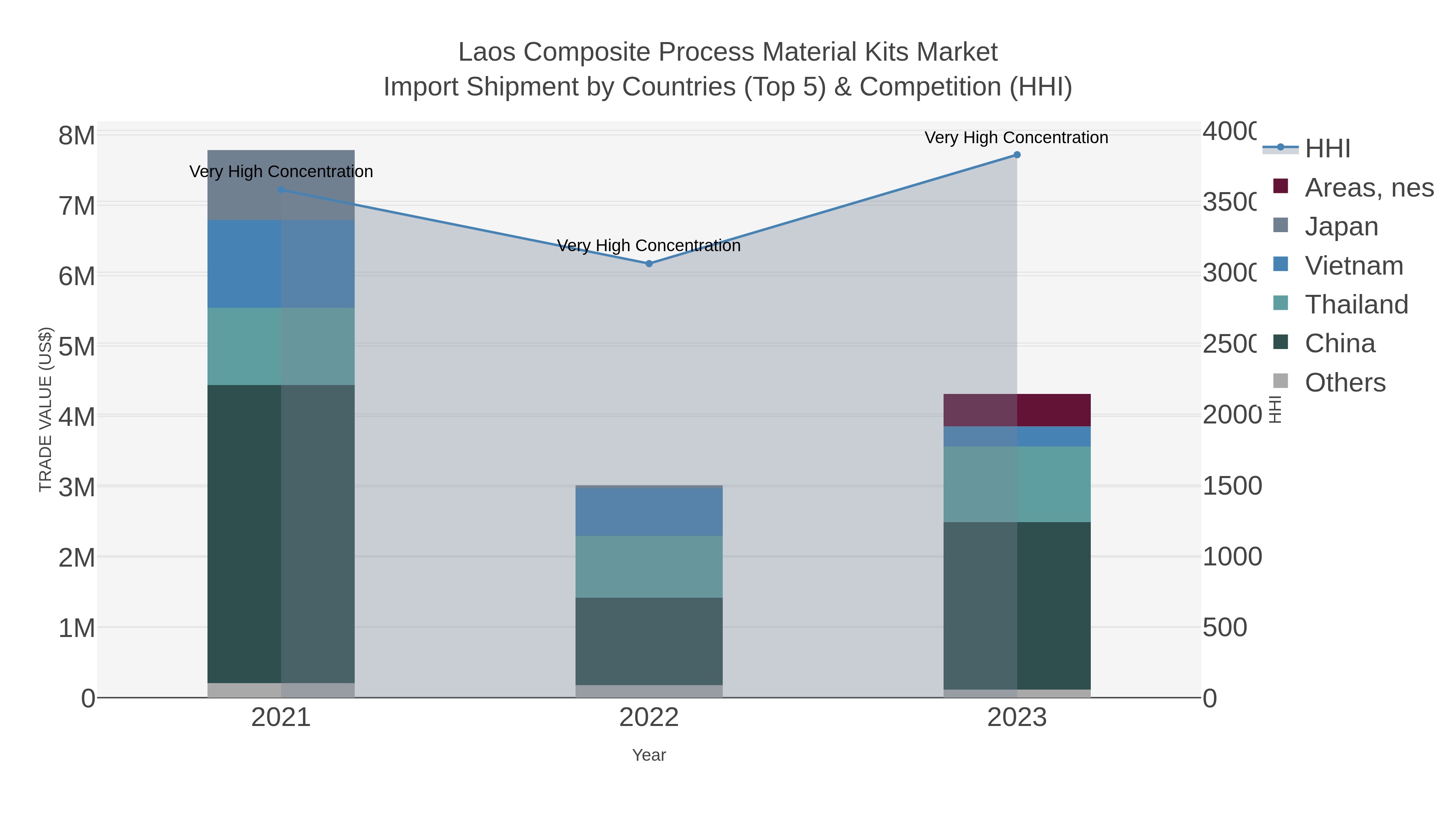The image size is (1456, 819).
Task: Click the HHI data point for 2021
Action: 281,190
